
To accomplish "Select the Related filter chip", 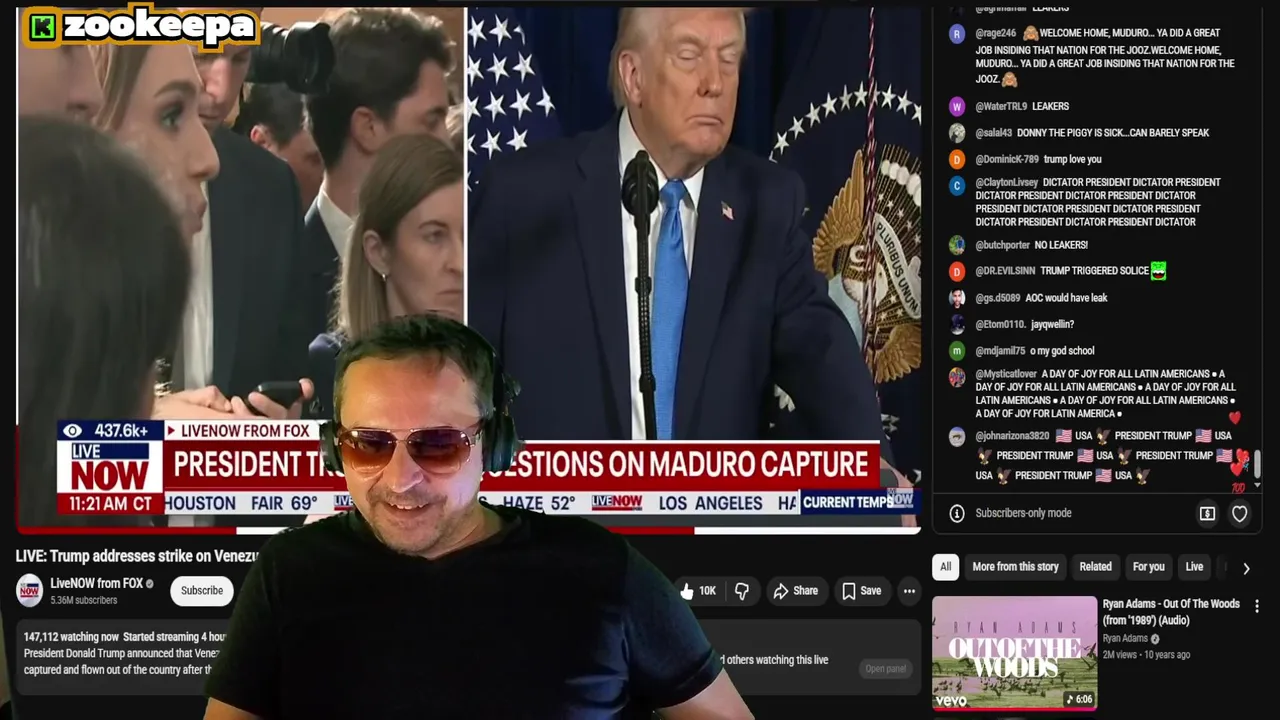I will click(1095, 566).
